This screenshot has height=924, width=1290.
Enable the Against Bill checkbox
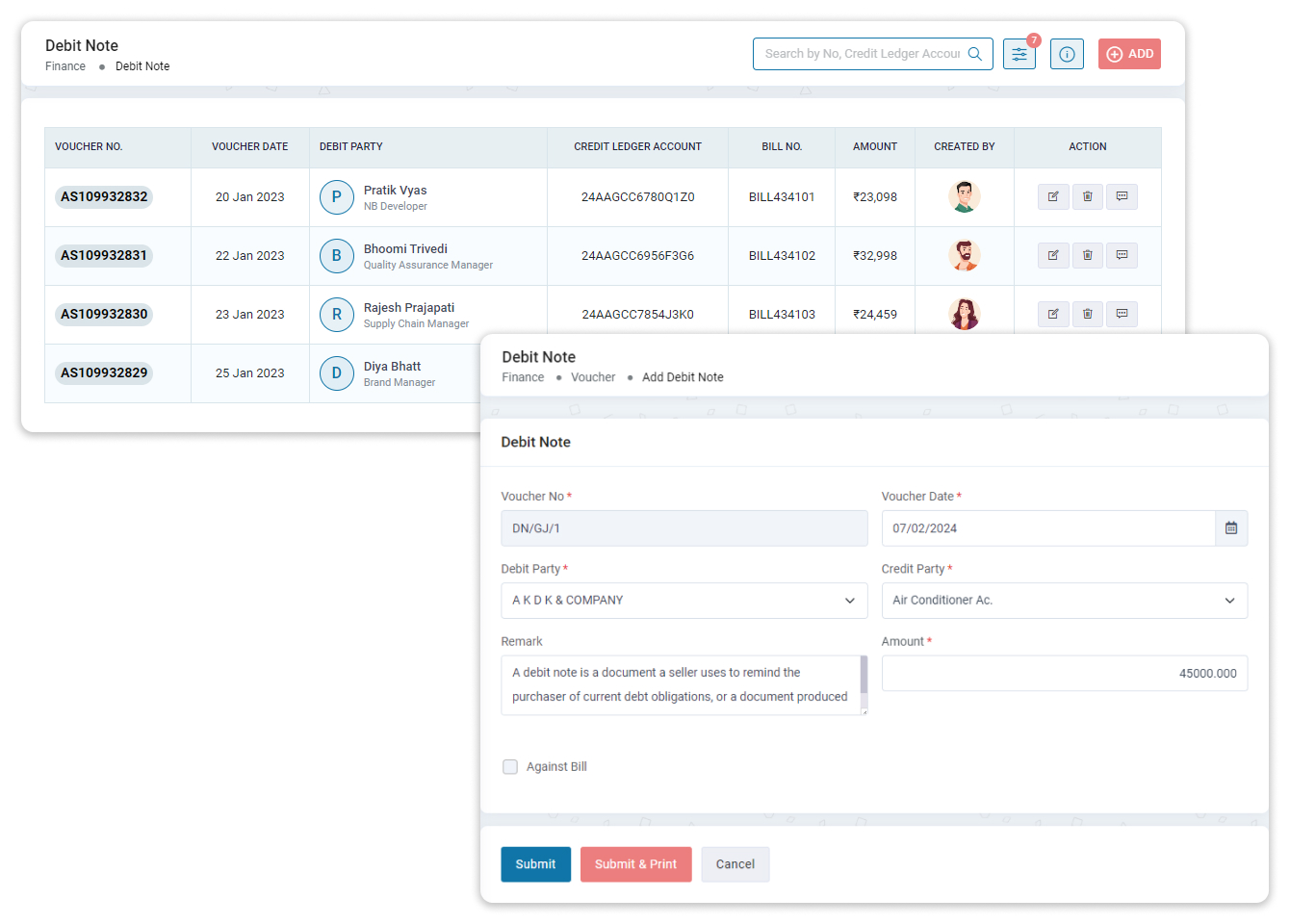tap(510, 767)
